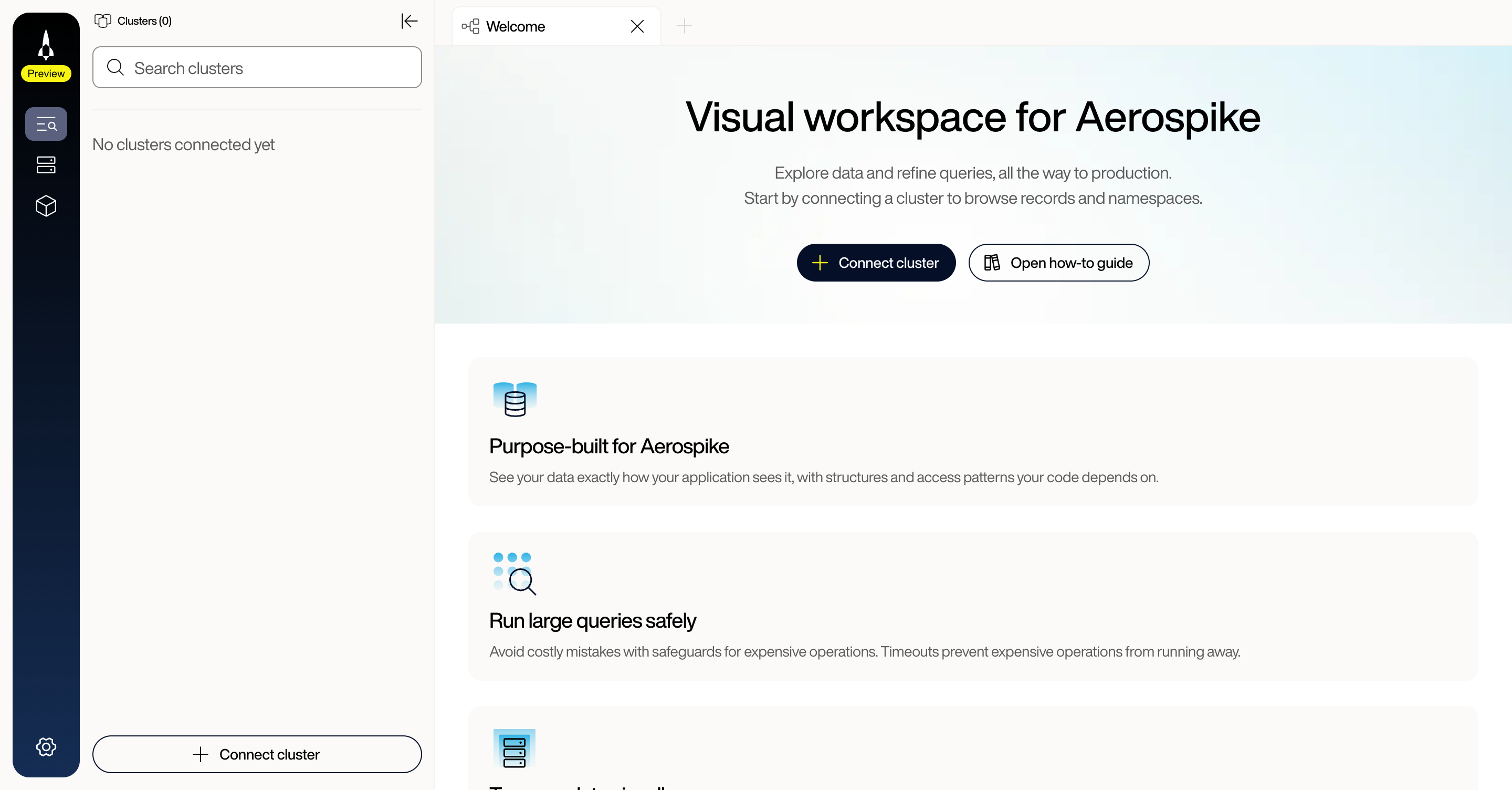Close the Welcome tab
This screenshot has width=1512, height=790.
(637, 26)
